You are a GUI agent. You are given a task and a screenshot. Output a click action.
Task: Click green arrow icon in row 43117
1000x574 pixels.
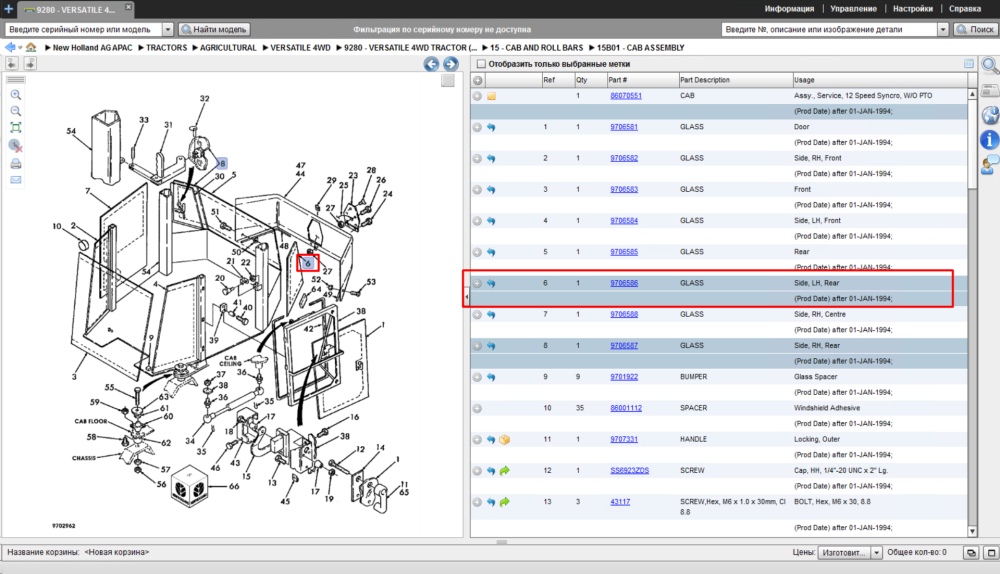[504, 502]
